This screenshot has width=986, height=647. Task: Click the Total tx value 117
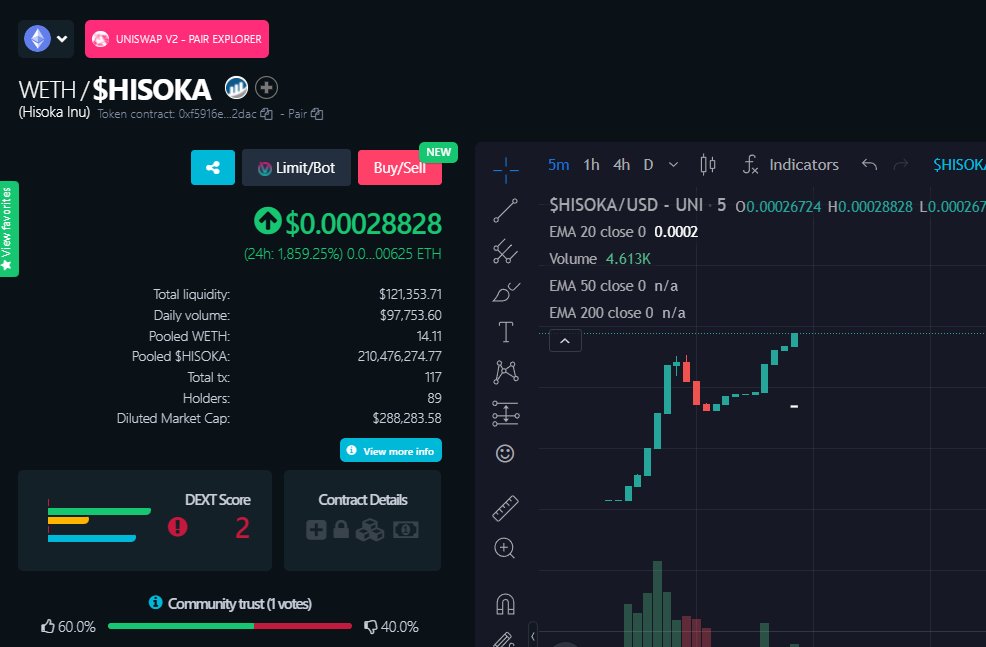pos(433,377)
